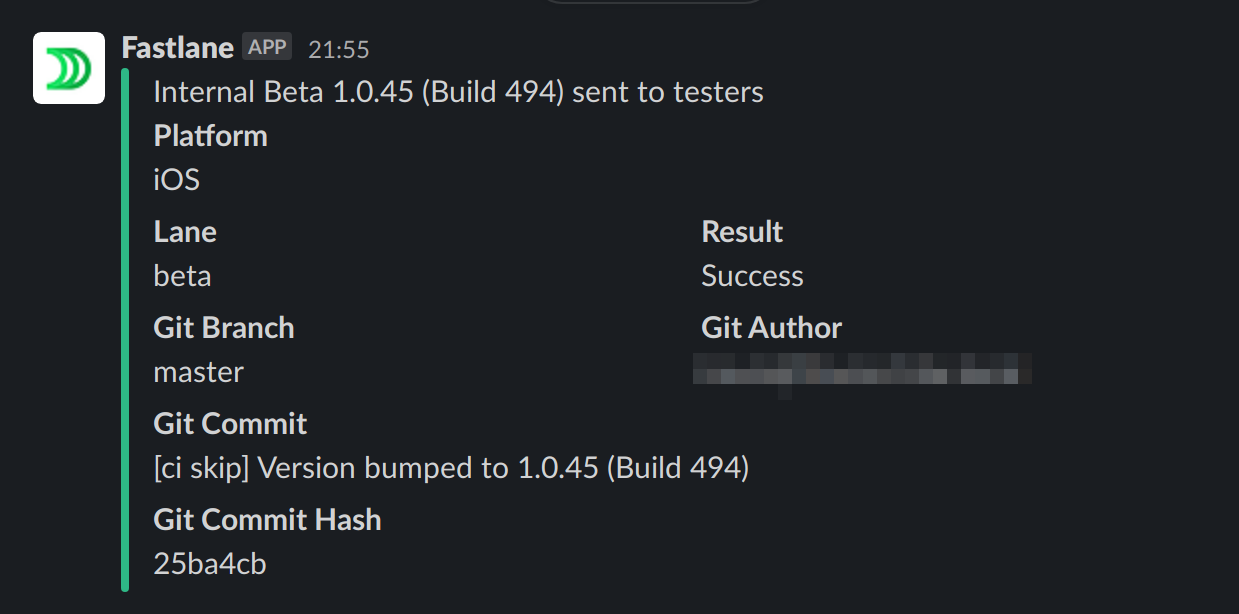Viewport: 1239px width, 614px height.
Task: Click the Git Commit Hash label
Action: (267, 520)
